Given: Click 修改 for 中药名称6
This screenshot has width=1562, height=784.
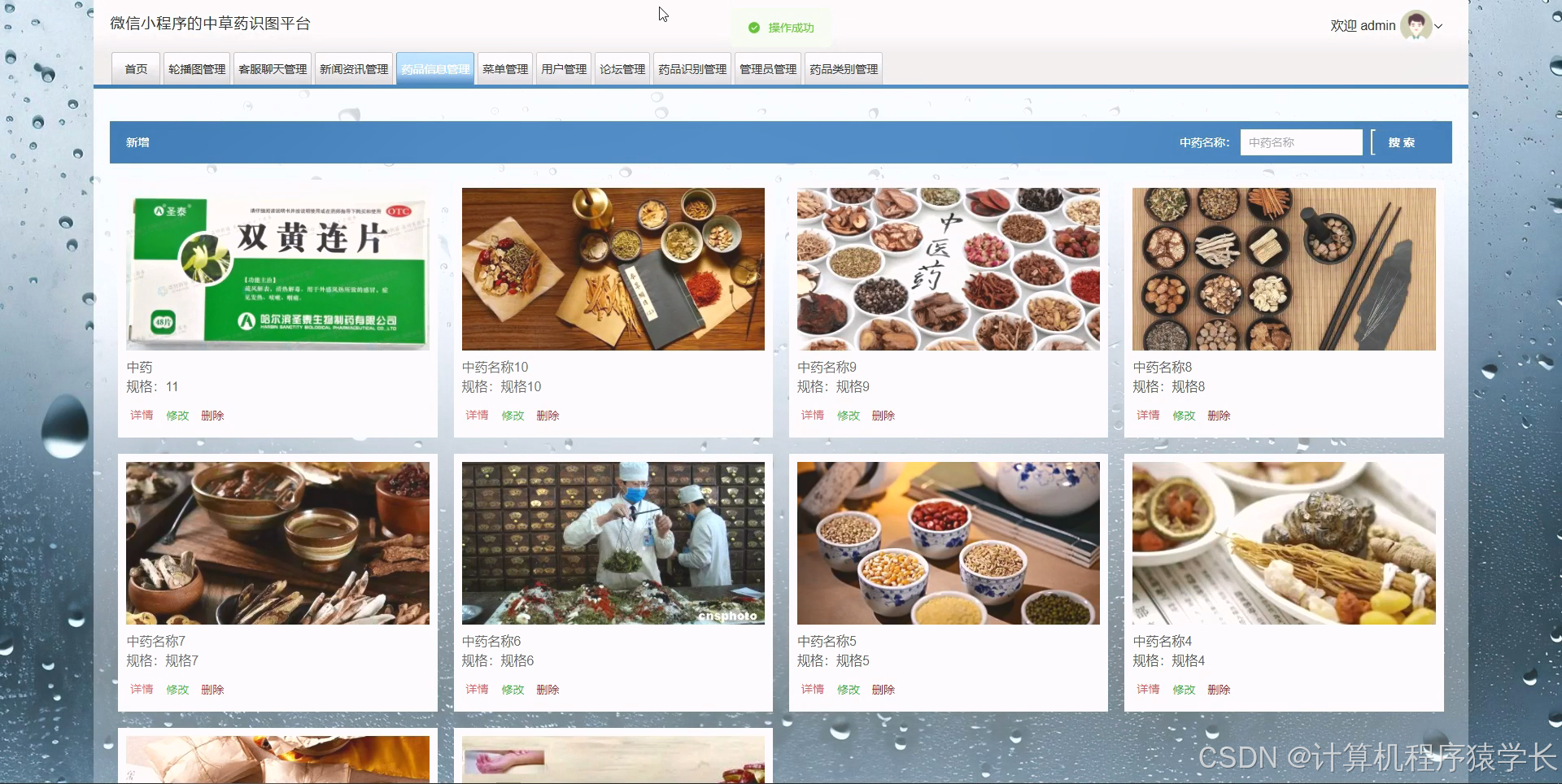Looking at the screenshot, I should tap(513, 690).
